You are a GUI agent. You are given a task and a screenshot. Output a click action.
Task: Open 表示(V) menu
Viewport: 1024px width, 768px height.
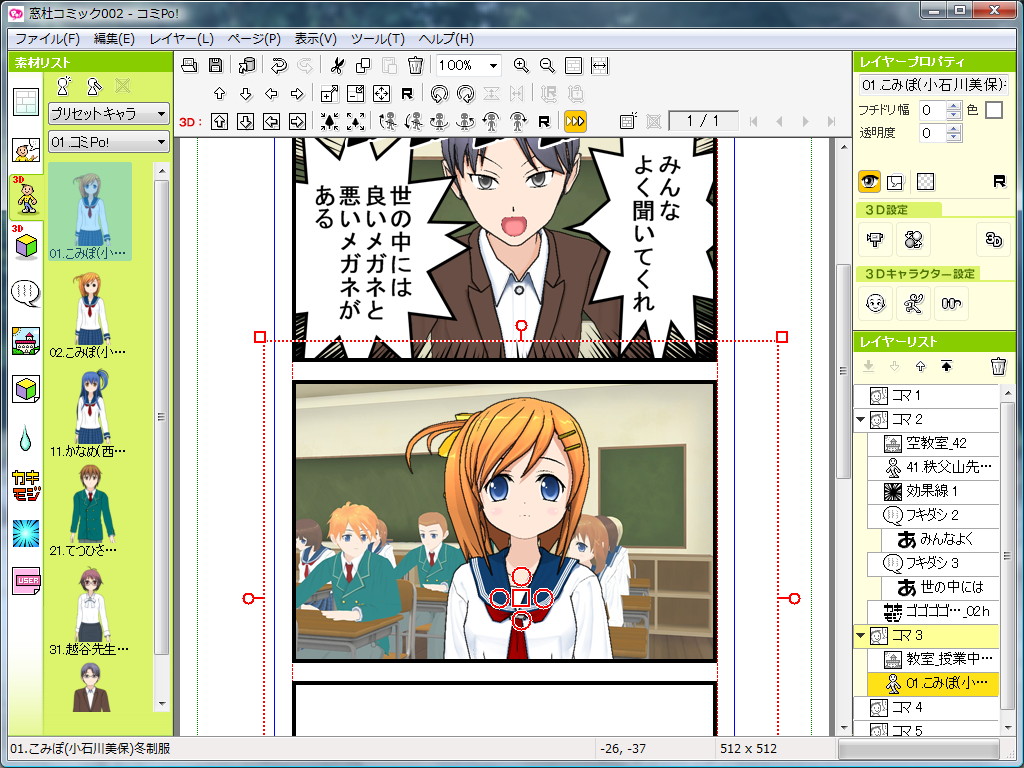tap(315, 39)
